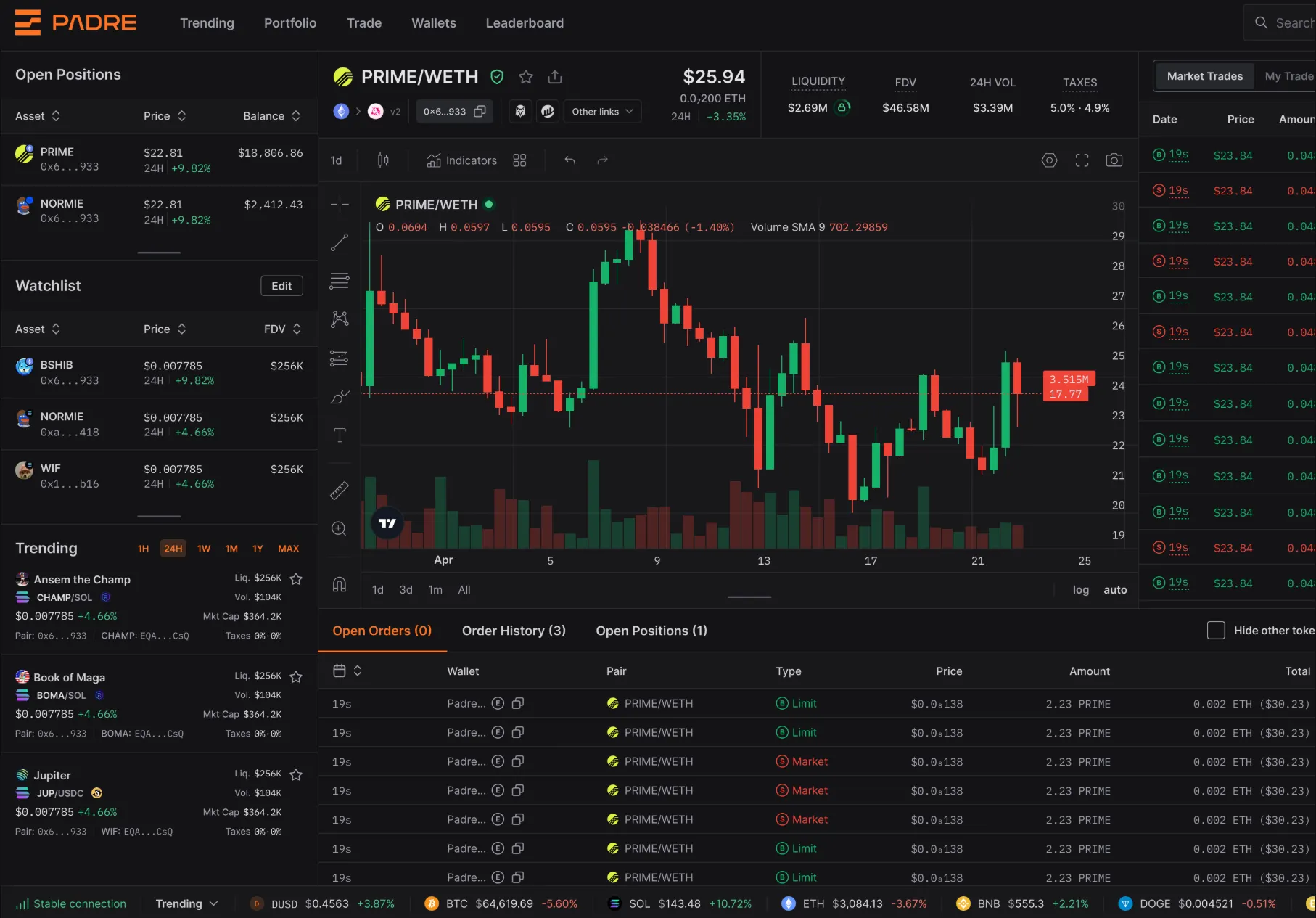Open the Leaderboard menu item

tap(525, 23)
